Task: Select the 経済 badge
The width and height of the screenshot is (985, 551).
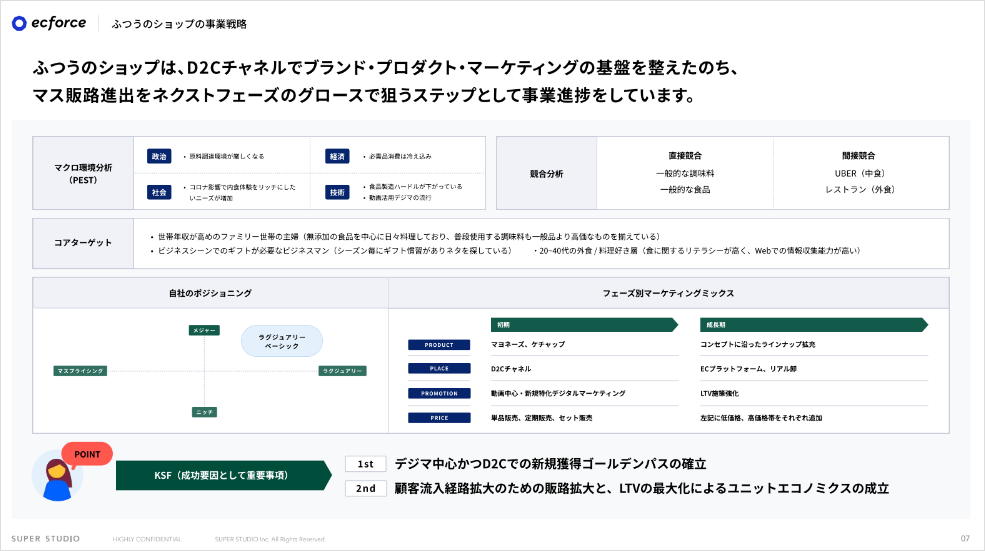Action: [x=336, y=156]
